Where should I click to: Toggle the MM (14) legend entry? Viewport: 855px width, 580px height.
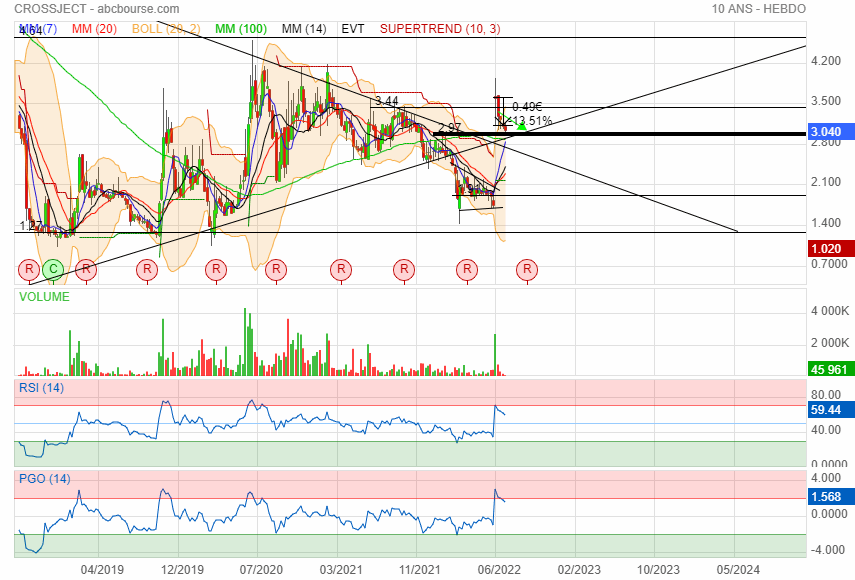click(x=304, y=29)
